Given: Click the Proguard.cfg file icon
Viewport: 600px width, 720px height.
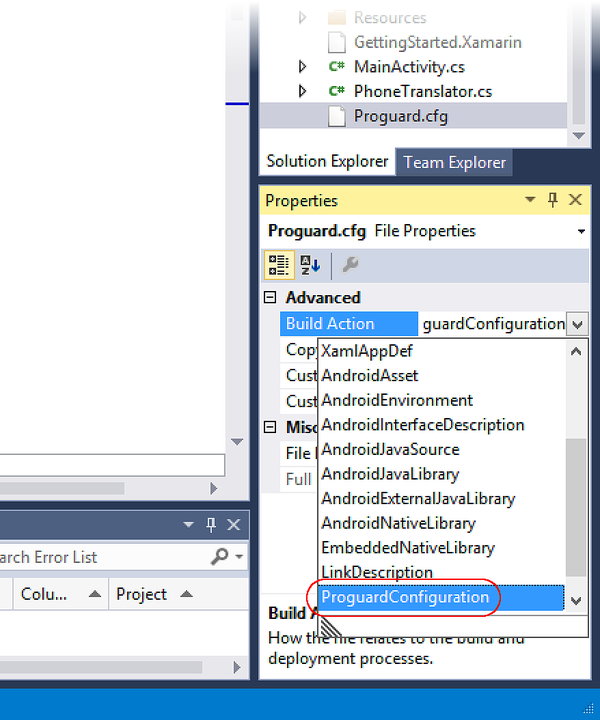Looking at the screenshot, I should point(336,116).
